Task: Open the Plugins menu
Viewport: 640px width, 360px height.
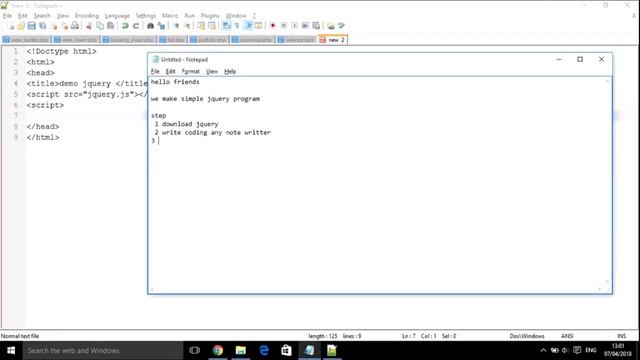Action: pyautogui.click(x=210, y=16)
